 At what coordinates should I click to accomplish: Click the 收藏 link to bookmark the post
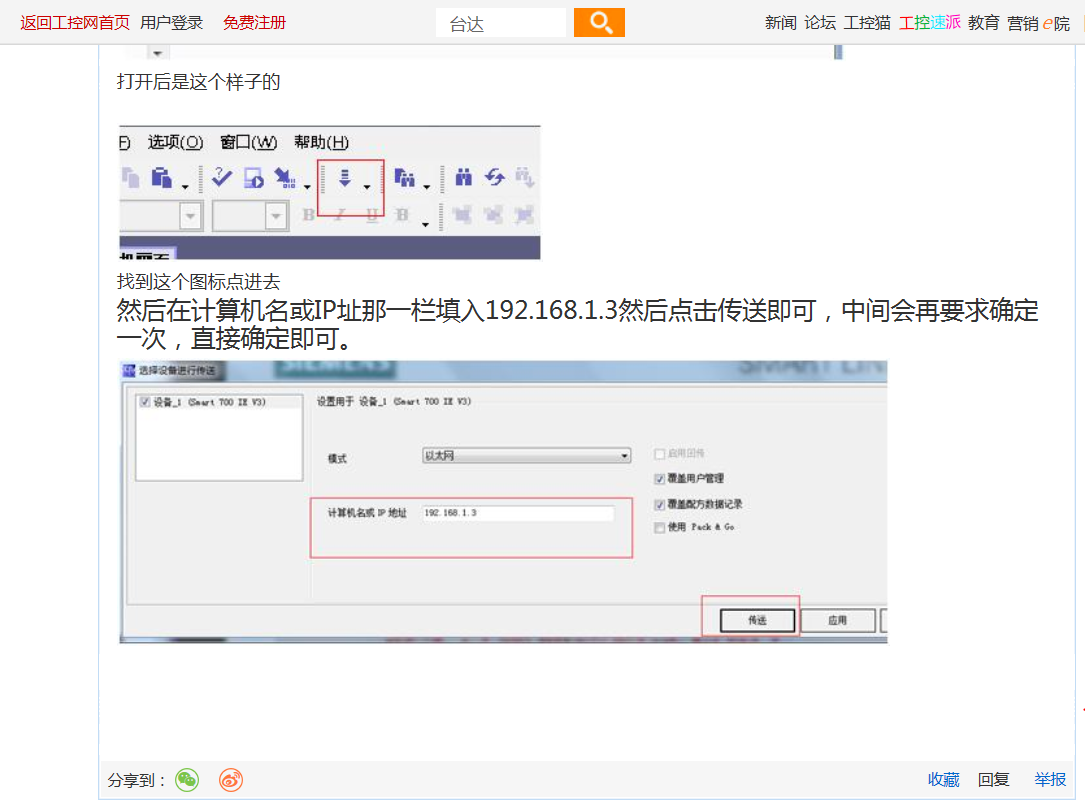click(x=943, y=780)
